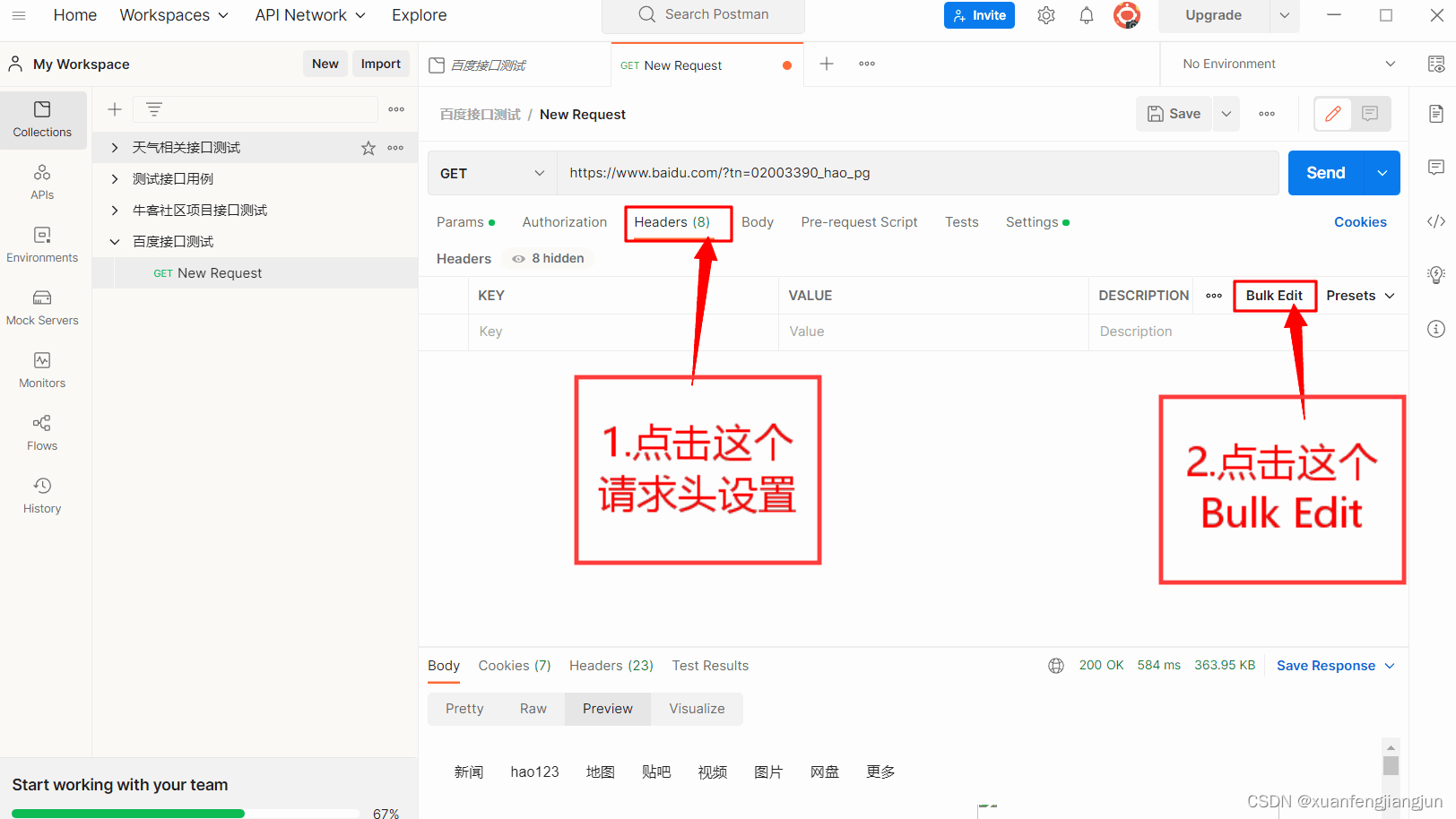Viewport: 1456px width, 819px height.
Task: Open comments icon in right sidebar
Action: click(1436, 168)
